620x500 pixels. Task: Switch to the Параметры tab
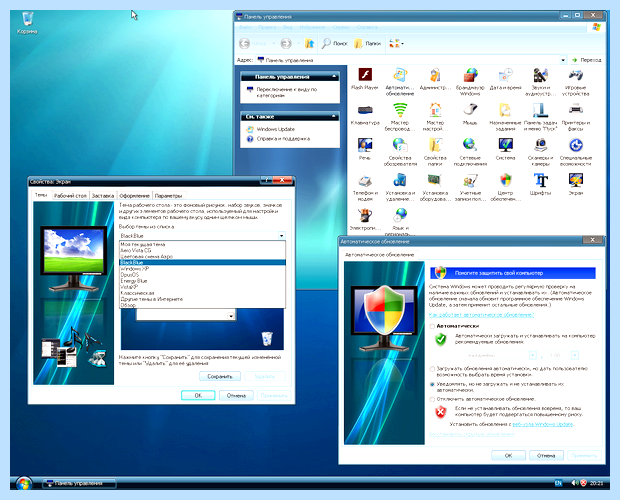[x=168, y=196]
